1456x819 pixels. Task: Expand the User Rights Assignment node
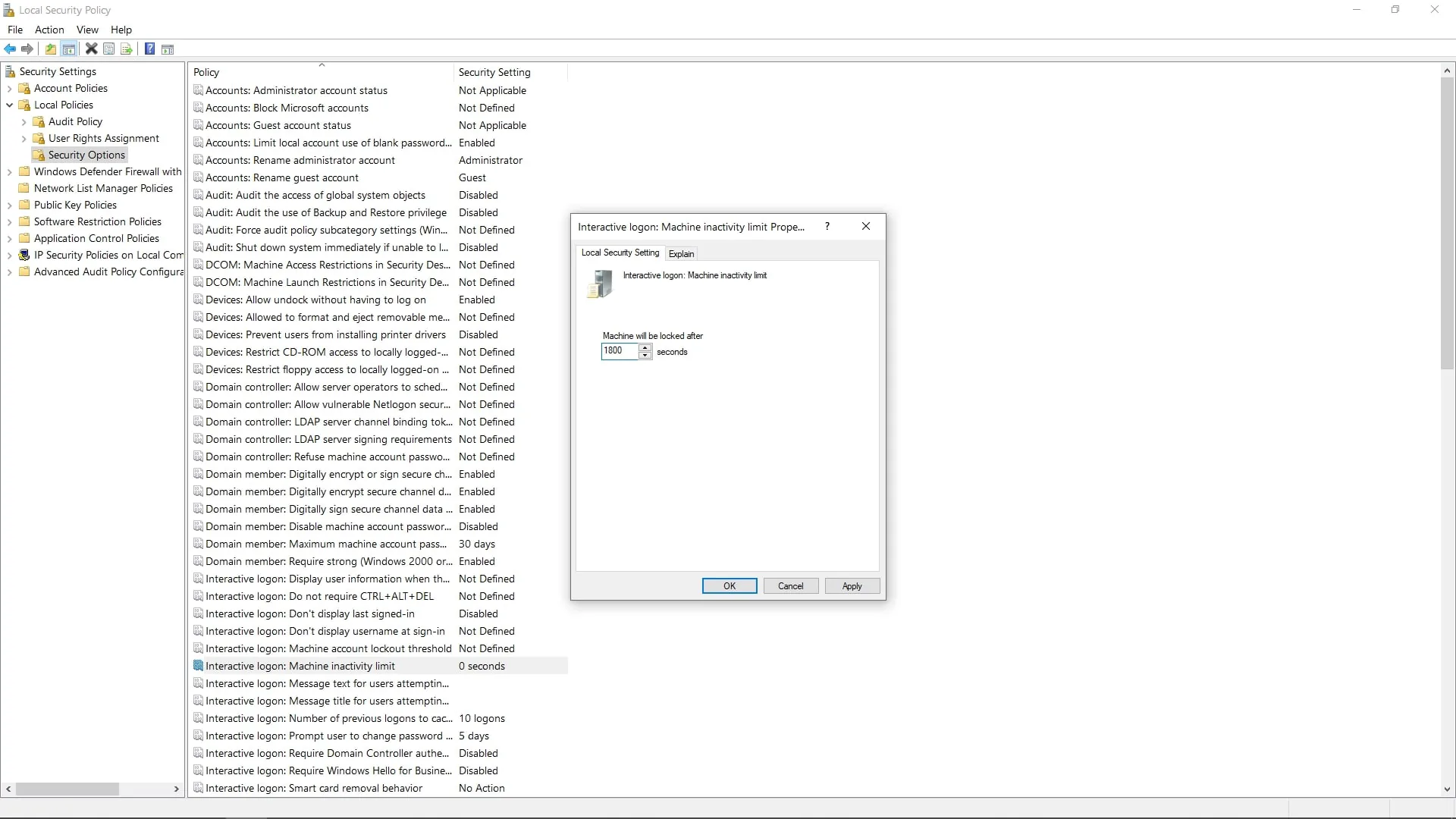point(24,139)
